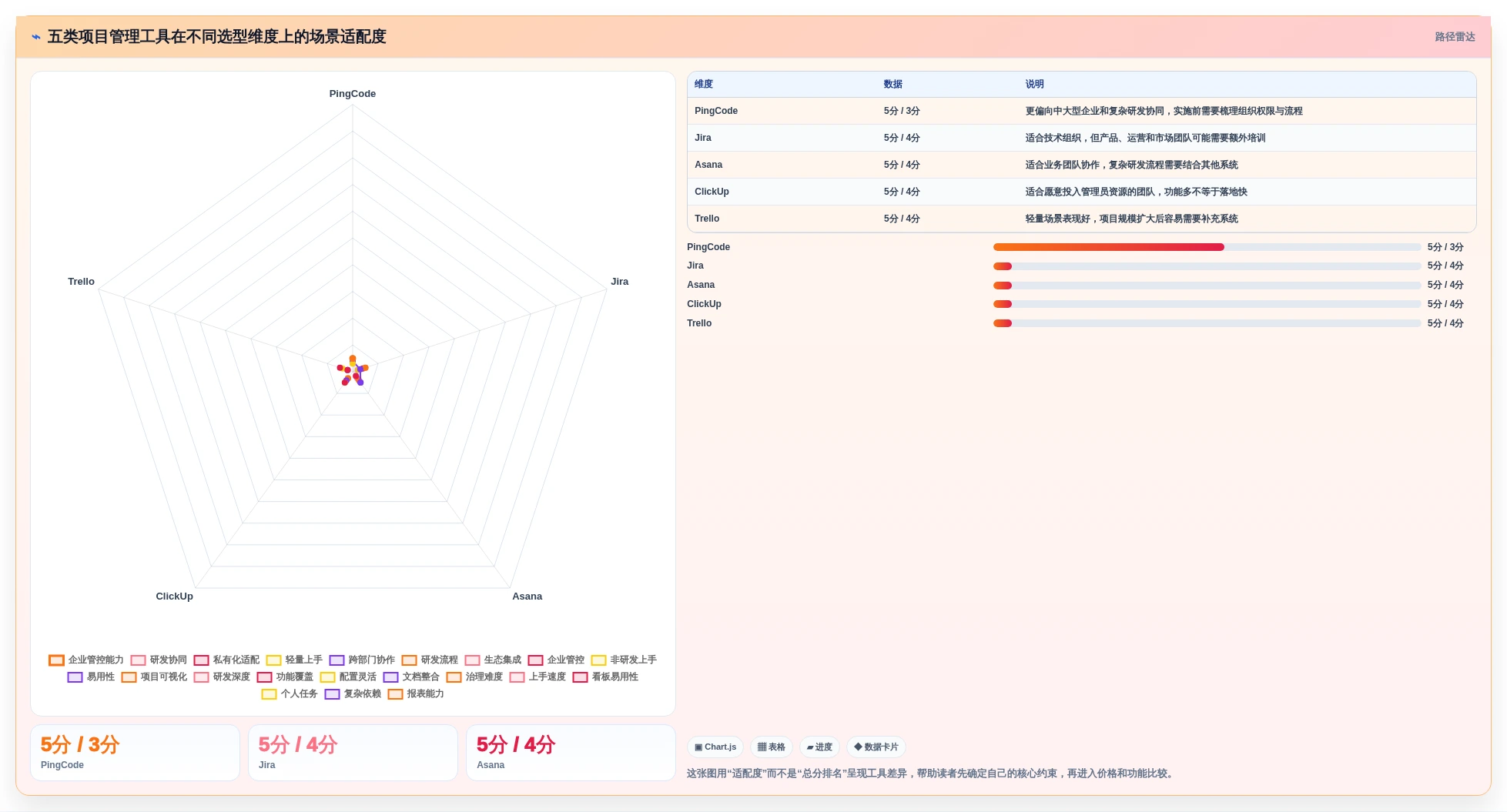Click Jira description starting with 适合技术组织
1507x812 pixels.
point(1146,138)
